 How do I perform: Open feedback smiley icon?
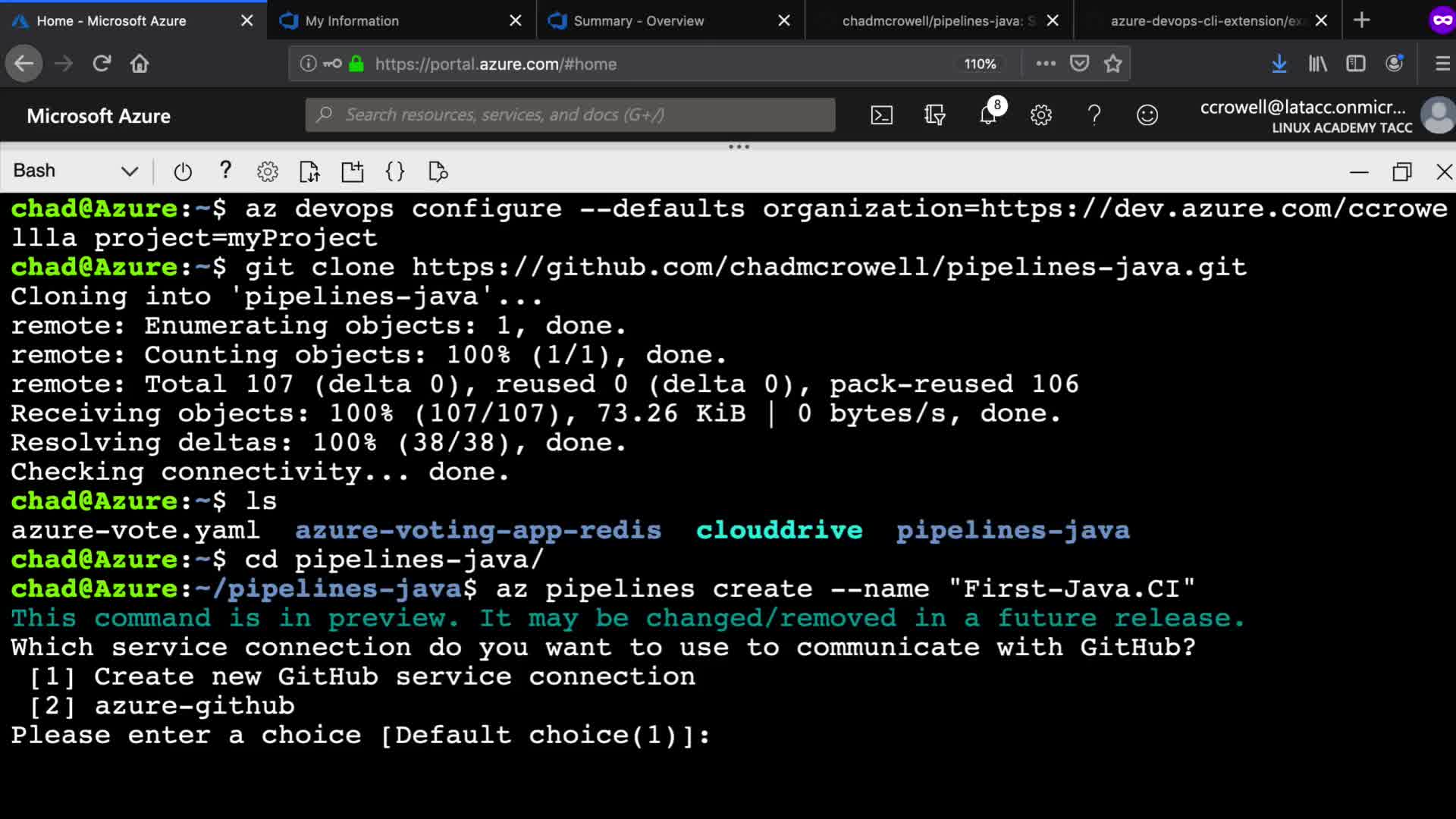(1147, 115)
